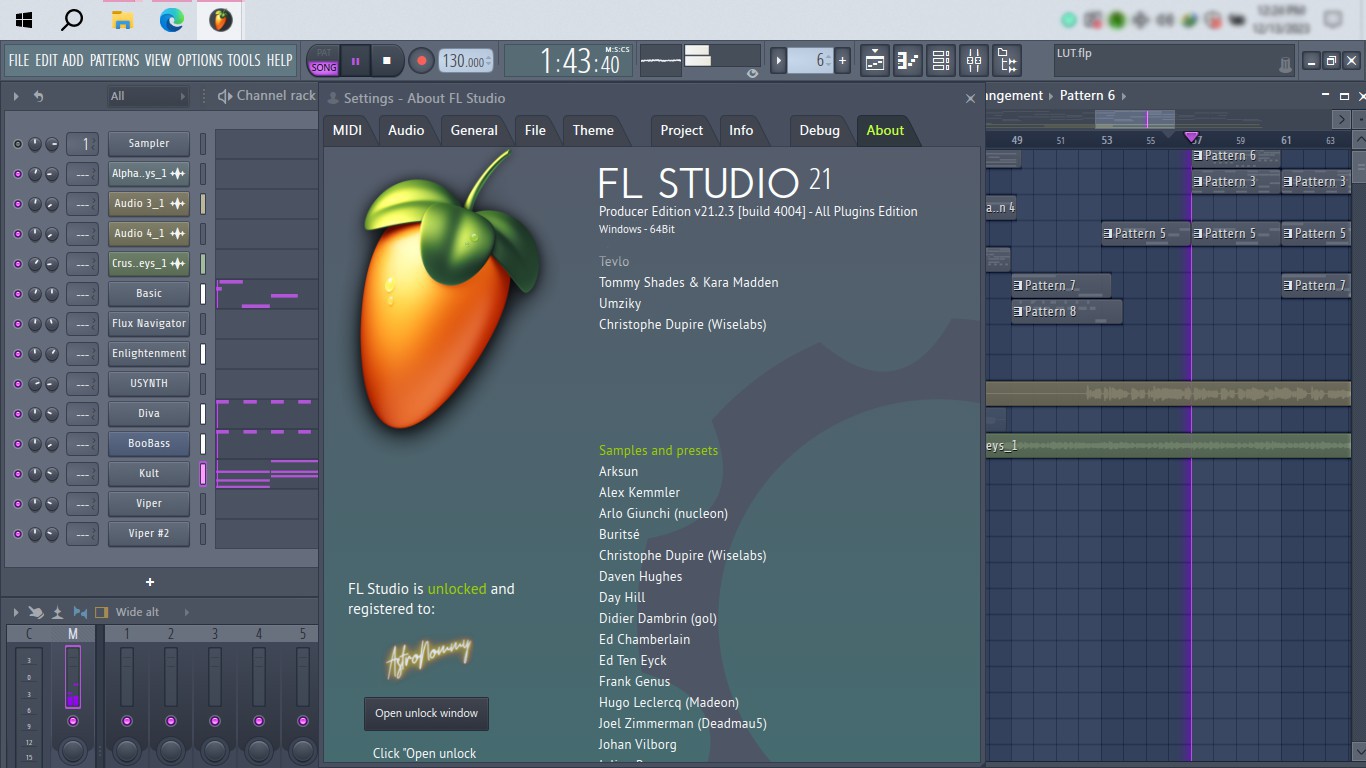Open the Piano roll icon

point(908,61)
